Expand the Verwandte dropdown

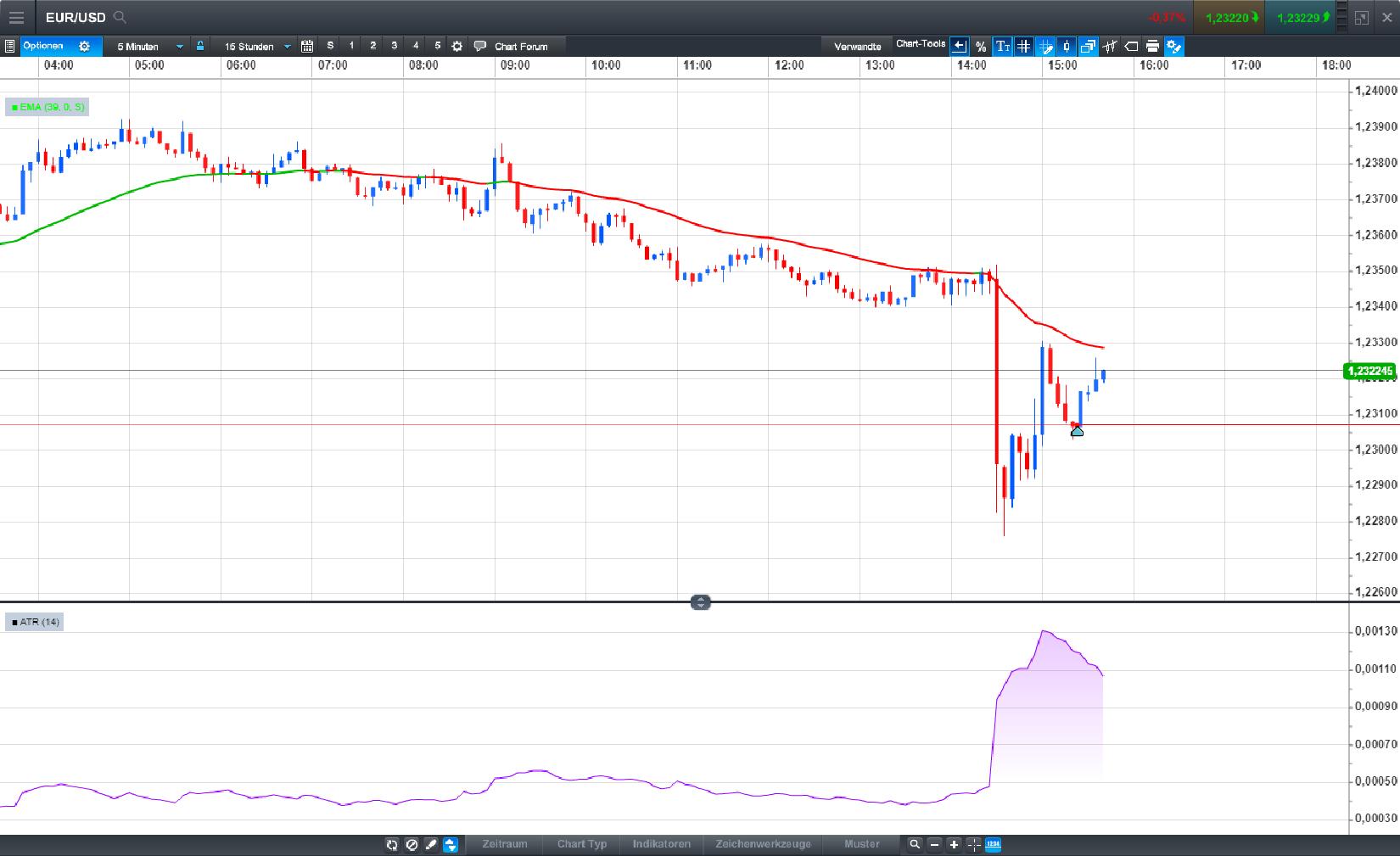click(857, 47)
